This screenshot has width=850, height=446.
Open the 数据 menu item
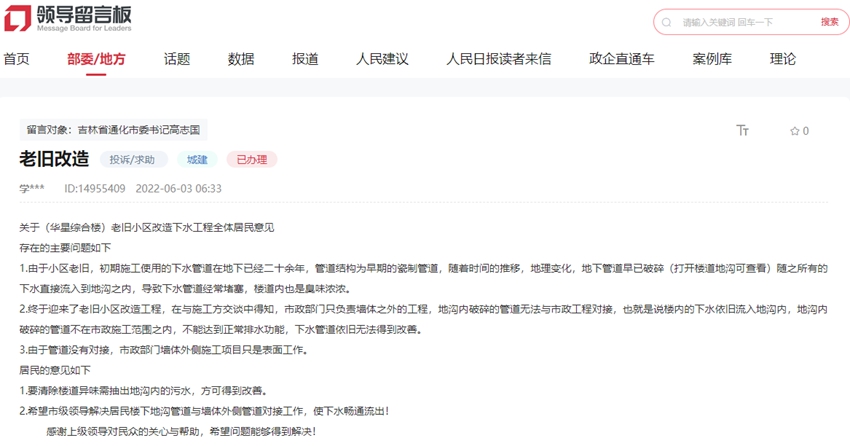click(241, 59)
